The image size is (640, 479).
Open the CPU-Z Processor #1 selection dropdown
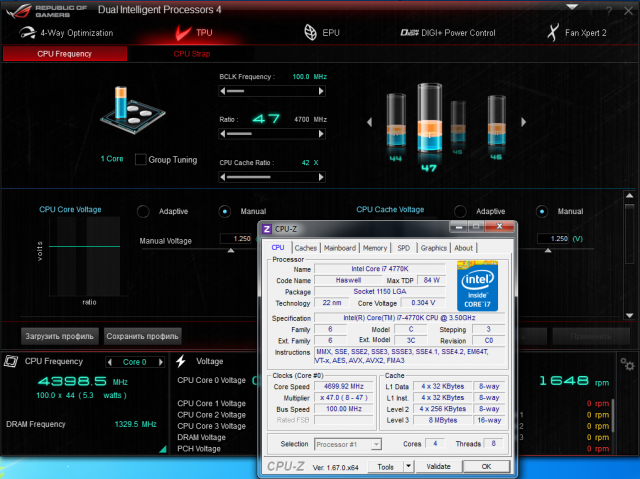click(348, 444)
